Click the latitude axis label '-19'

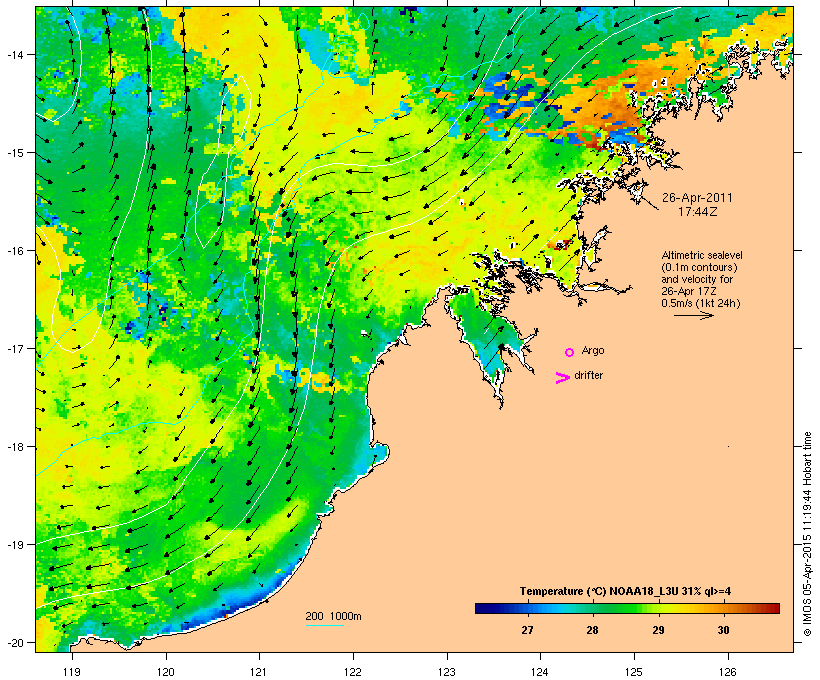15,545
